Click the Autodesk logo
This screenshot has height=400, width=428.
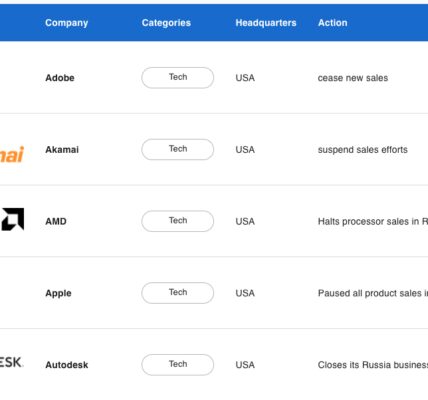click(11, 362)
